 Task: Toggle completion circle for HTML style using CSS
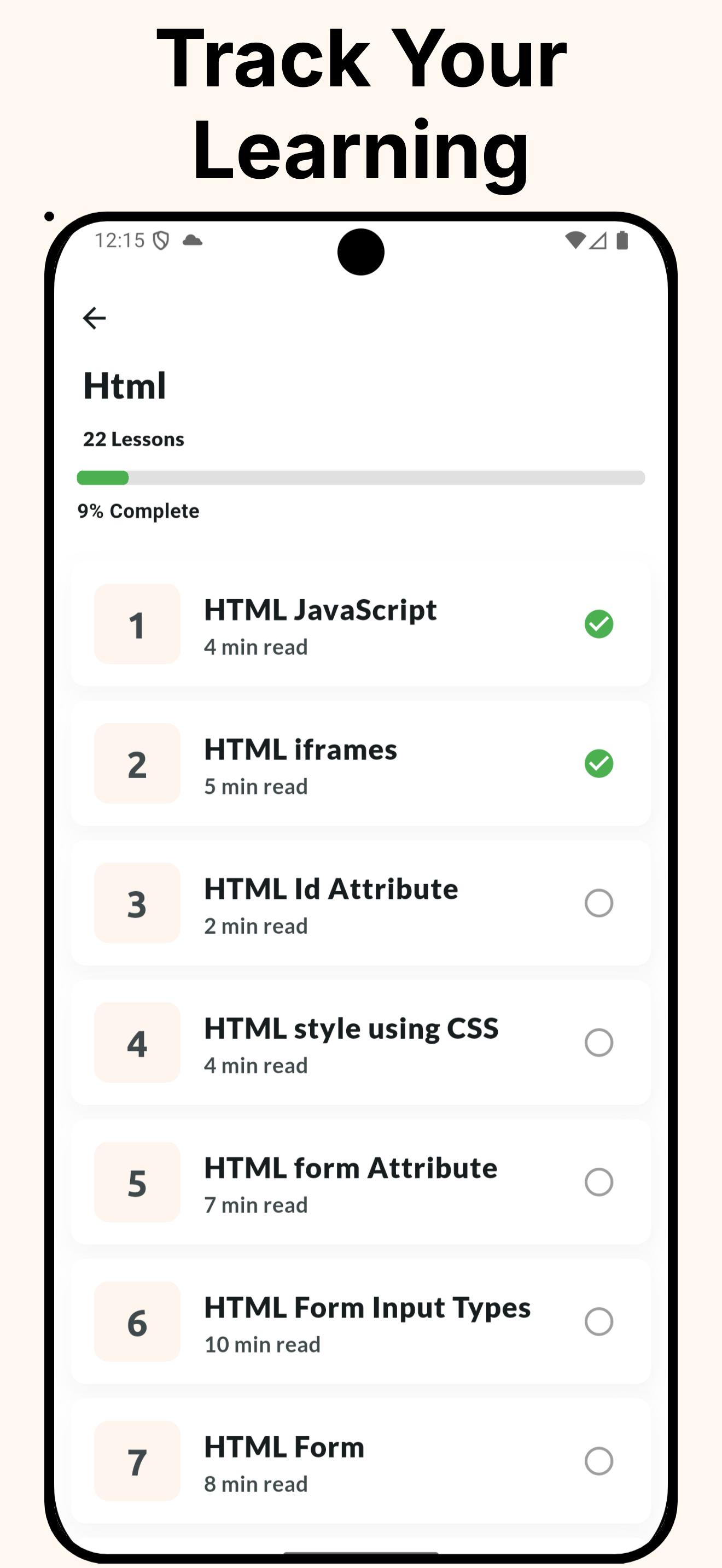598,1043
